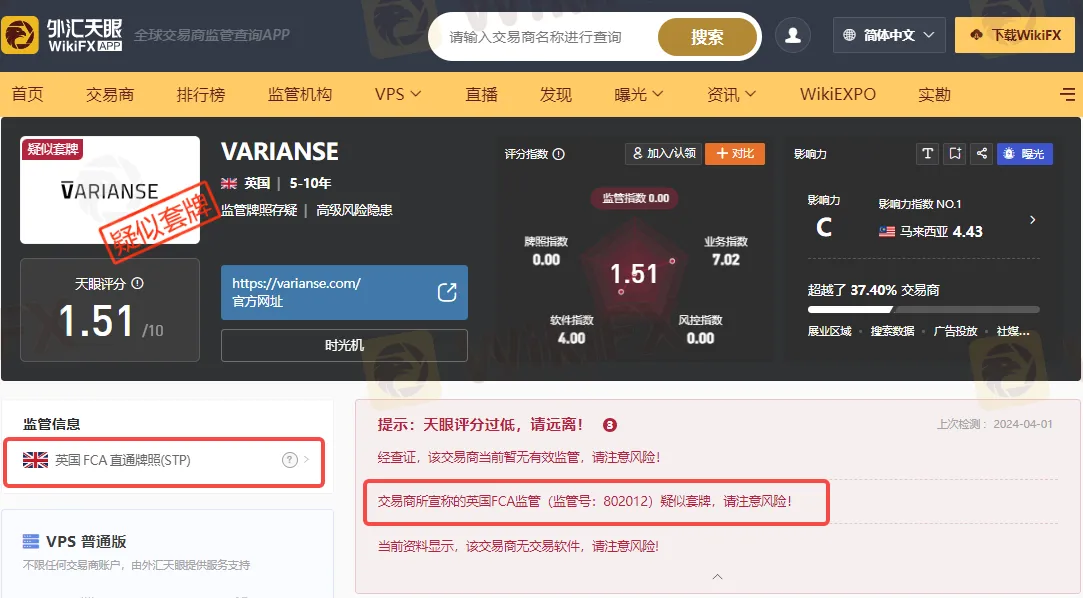
Task: Open WikiEXPO nav item
Action: click(x=838, y=94)
